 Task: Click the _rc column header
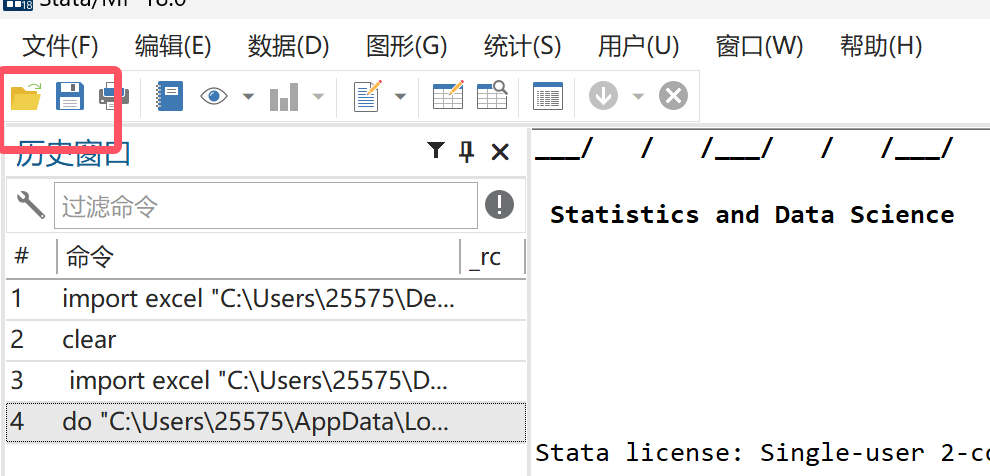pos(485,256)
